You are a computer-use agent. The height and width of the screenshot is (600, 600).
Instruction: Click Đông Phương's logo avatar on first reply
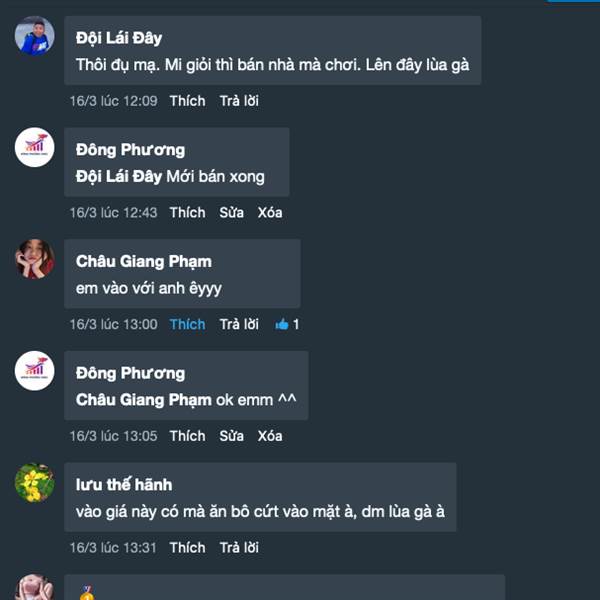(34, 147)
